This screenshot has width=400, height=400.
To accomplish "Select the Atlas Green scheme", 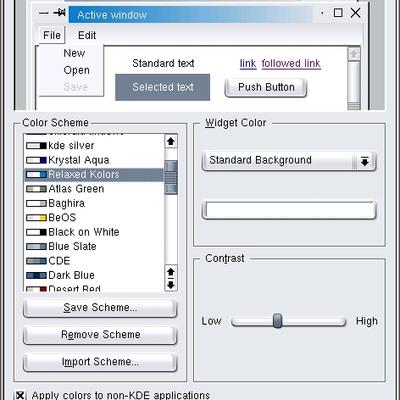I will click(94, 189).
